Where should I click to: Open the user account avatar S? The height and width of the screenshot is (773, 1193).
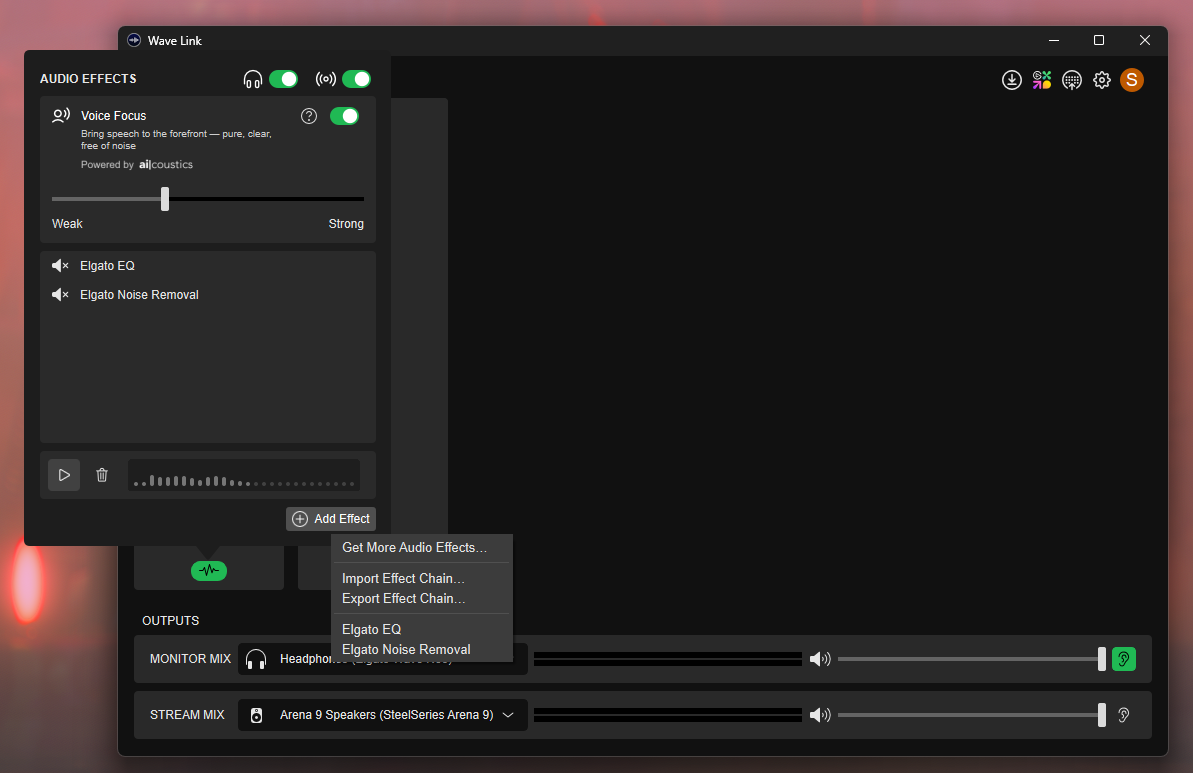(x=1132, y=80)
